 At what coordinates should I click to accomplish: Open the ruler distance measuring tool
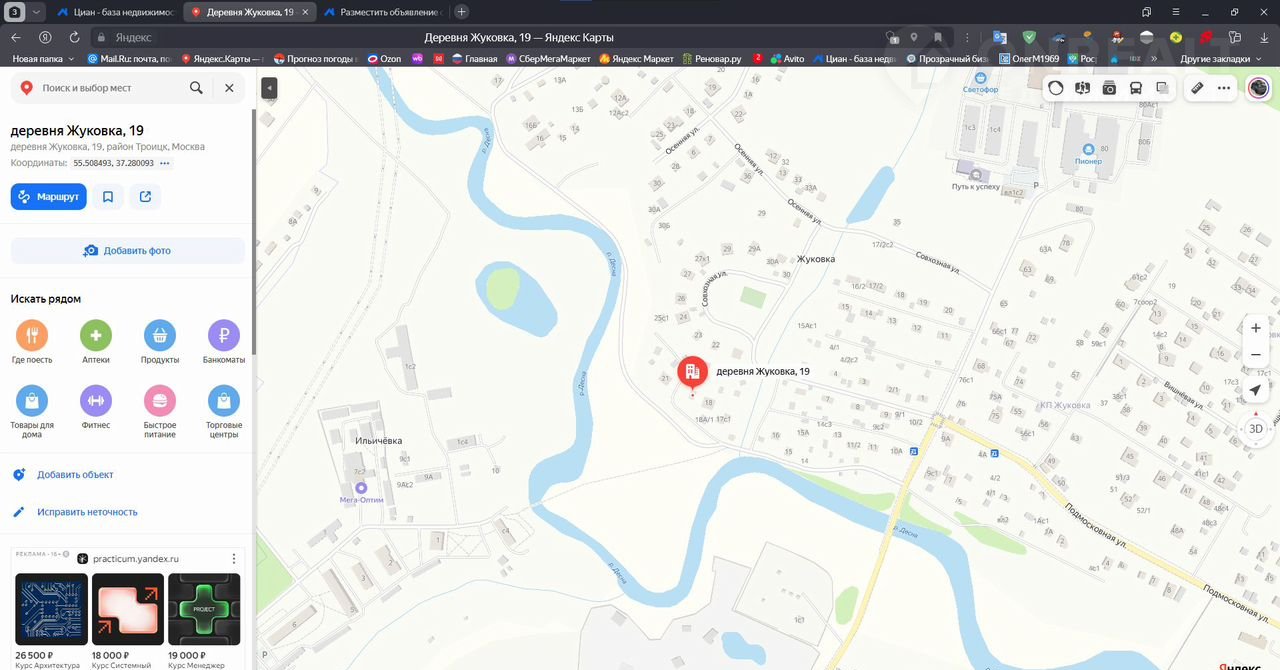[1197, 88]
